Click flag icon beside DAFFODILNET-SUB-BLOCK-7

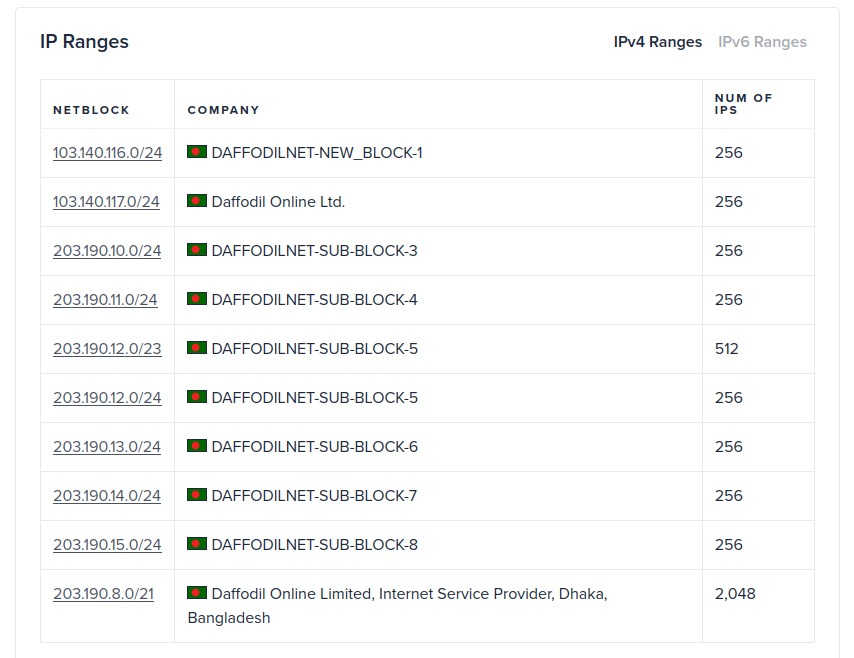click(197, 495)
